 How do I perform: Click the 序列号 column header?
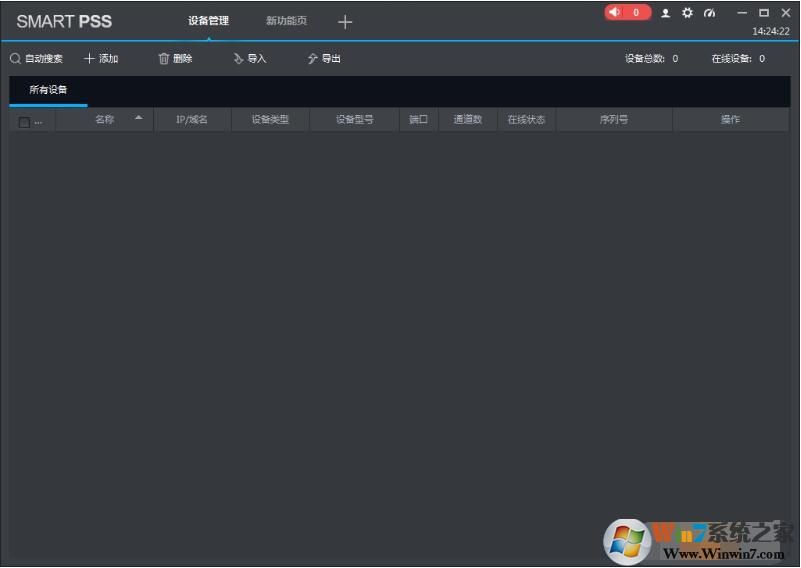tap(614, 120)
